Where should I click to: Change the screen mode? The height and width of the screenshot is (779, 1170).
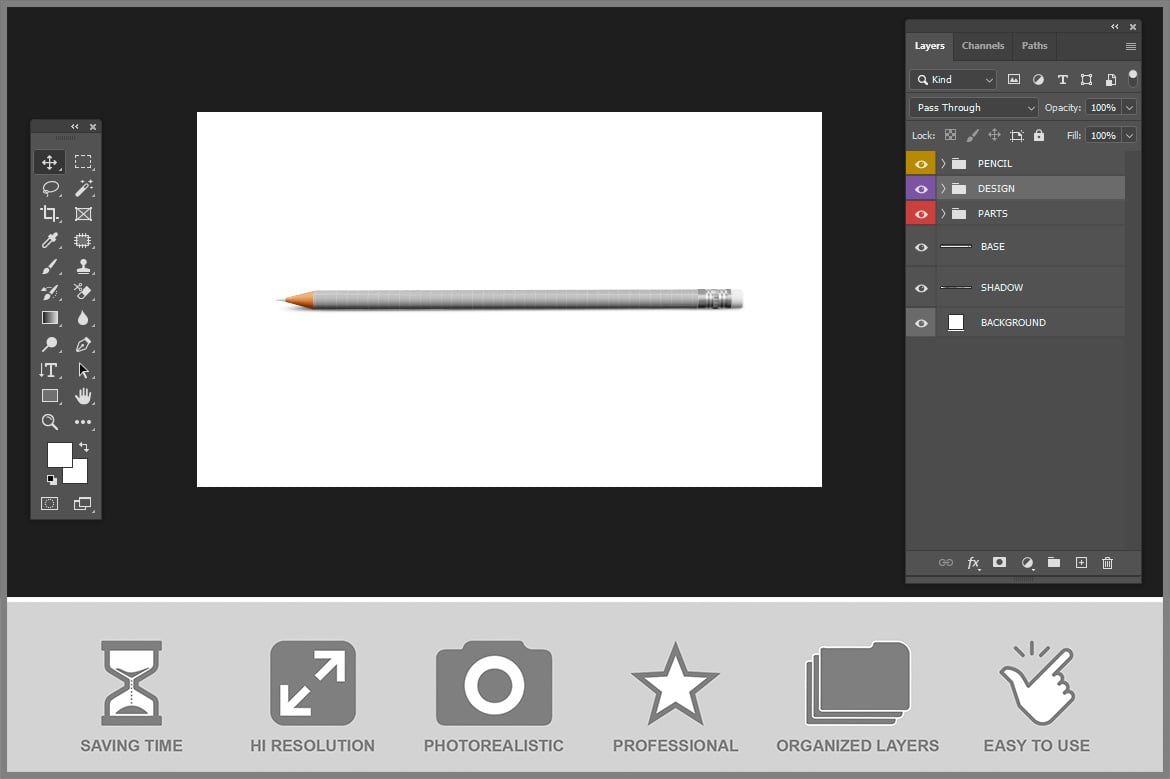click(x=83, y=504)
